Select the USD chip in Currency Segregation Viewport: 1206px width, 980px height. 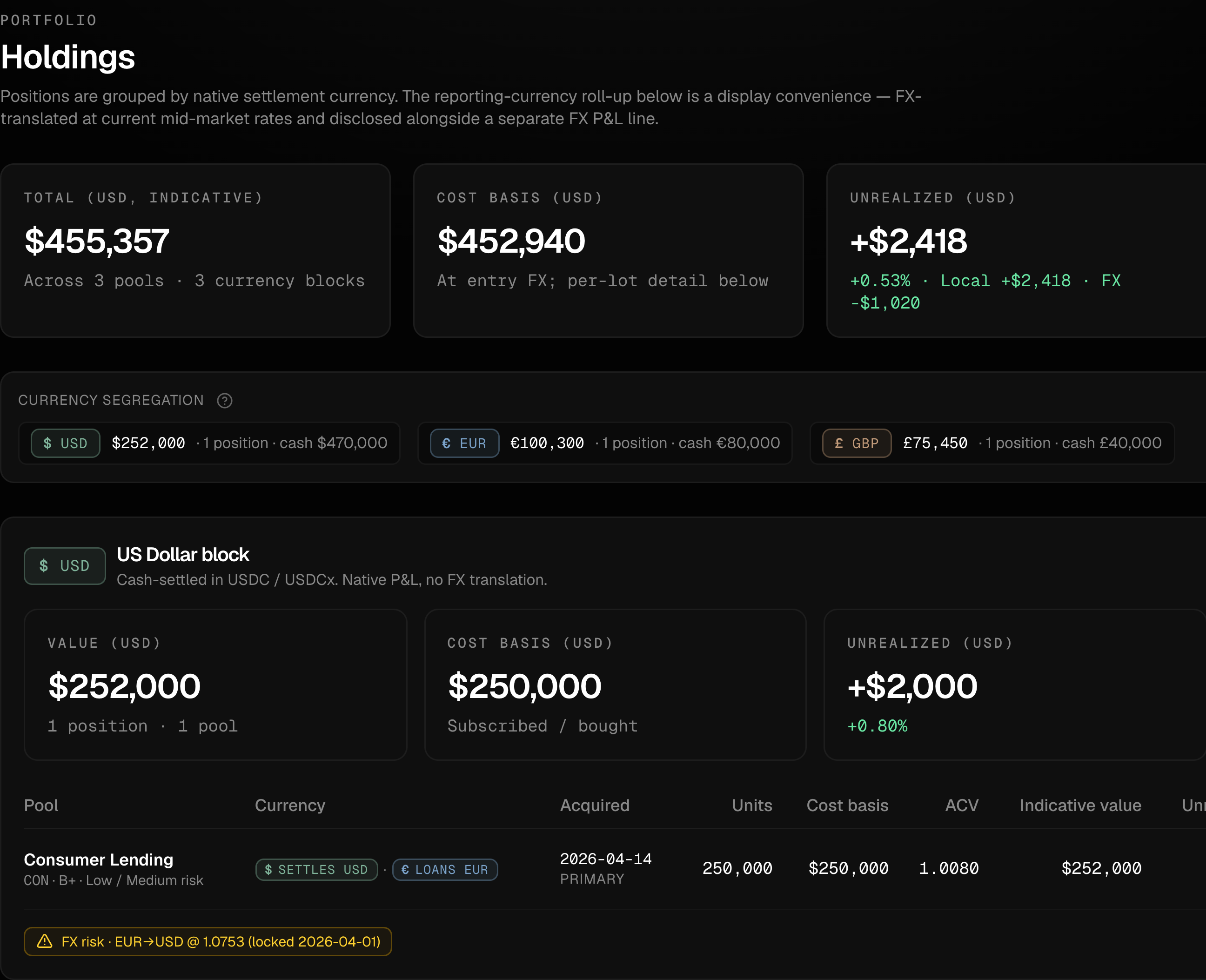(66, 443)
